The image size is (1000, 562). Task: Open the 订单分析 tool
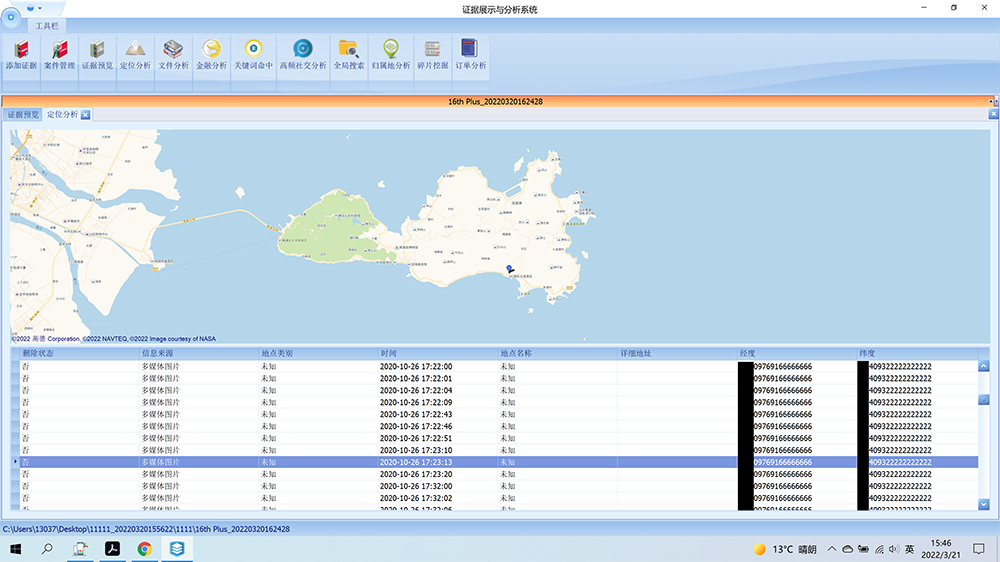pos(471,55)
